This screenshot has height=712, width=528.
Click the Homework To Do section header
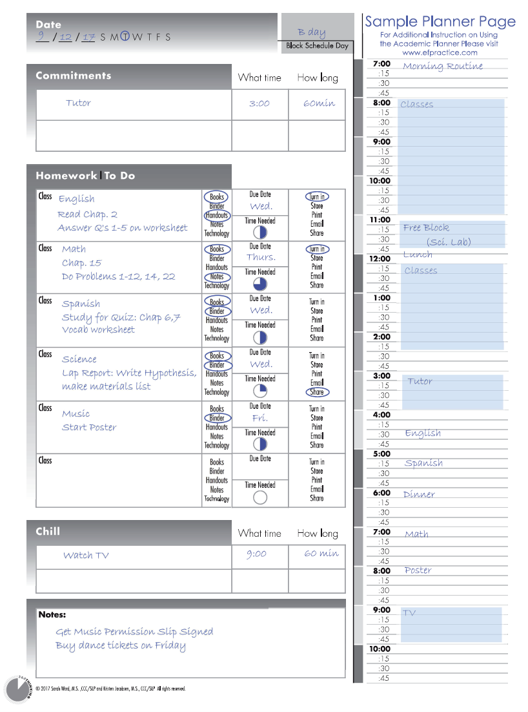(x=129, y=176)
